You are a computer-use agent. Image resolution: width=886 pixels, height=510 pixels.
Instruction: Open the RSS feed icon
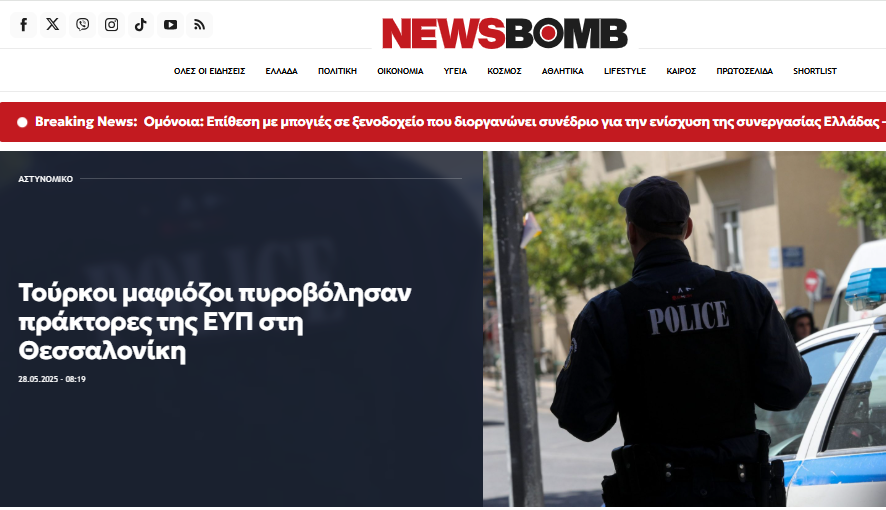pyautogui.click(x=199, y=25)
